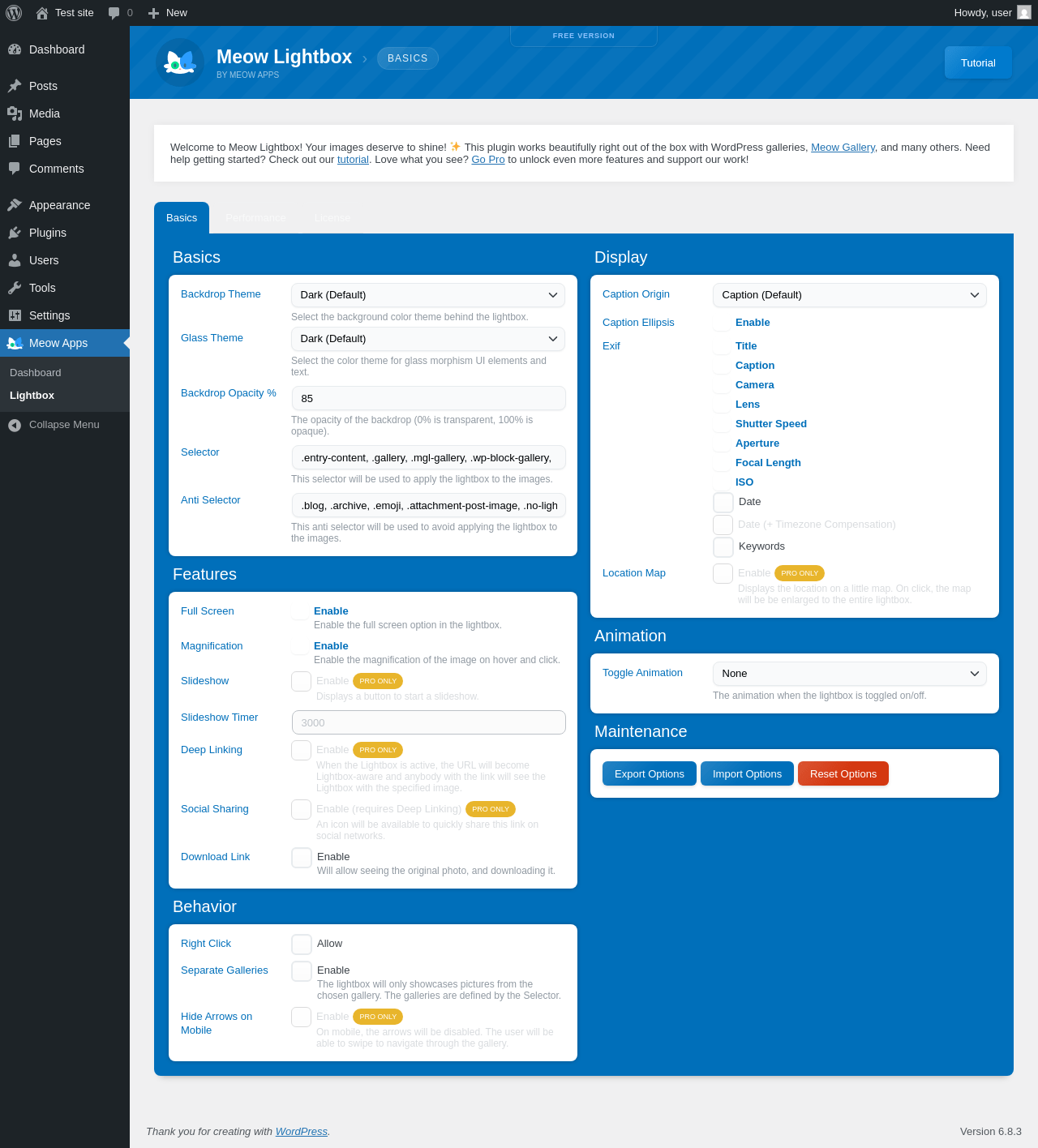The image size is (1038, 1148).
Task: Click the Comments speech bubble sidebar icon
Action: (15, 169)
